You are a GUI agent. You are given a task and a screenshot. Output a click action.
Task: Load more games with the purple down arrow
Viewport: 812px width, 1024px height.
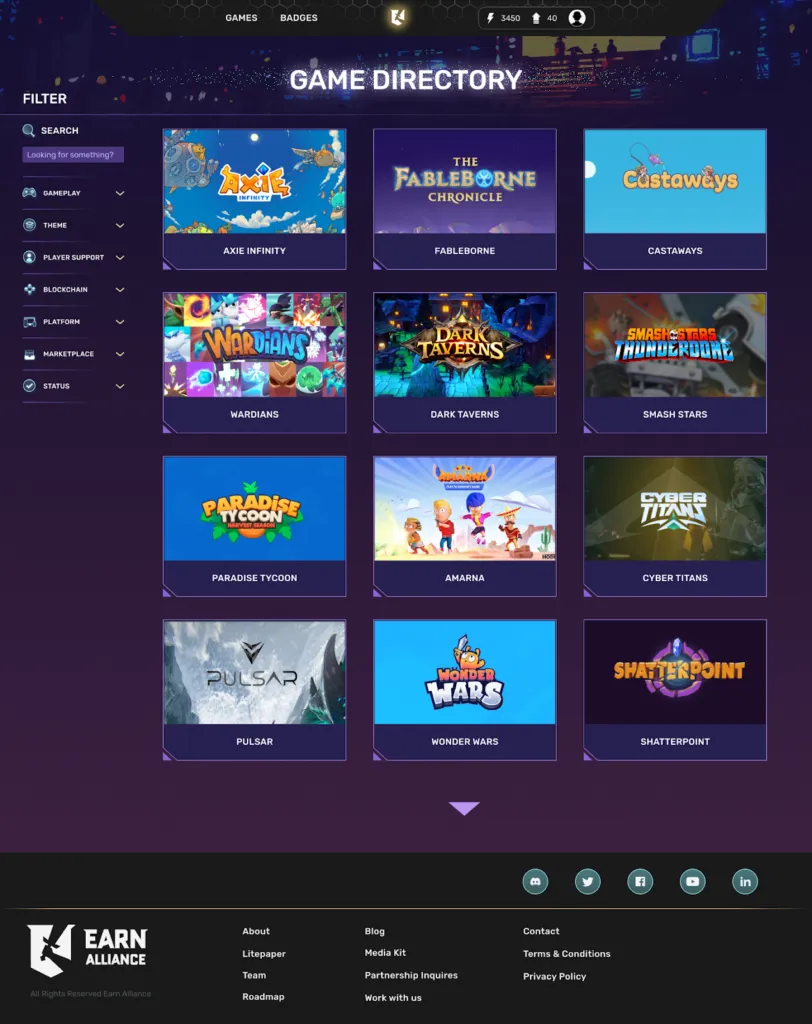click(x=464, y=808)
